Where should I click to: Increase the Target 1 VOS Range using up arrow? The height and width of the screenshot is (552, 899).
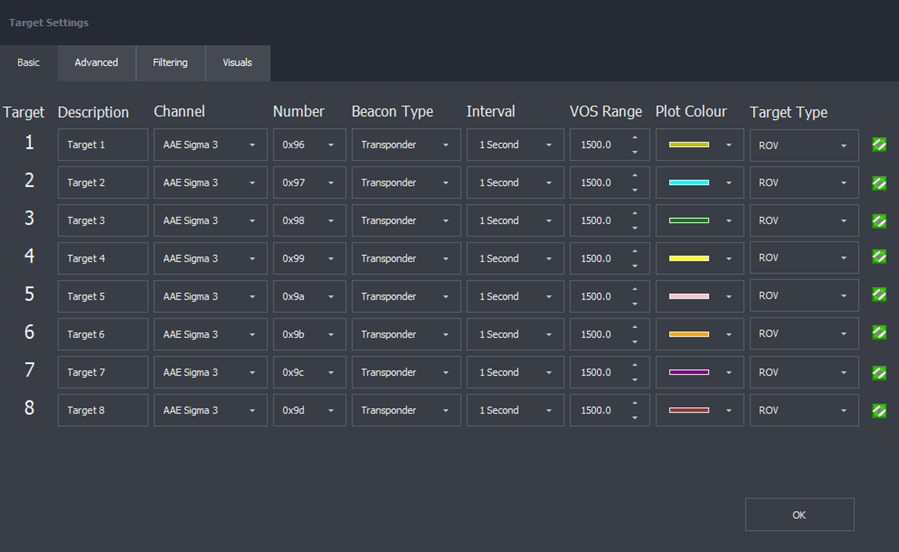point(635,138)
